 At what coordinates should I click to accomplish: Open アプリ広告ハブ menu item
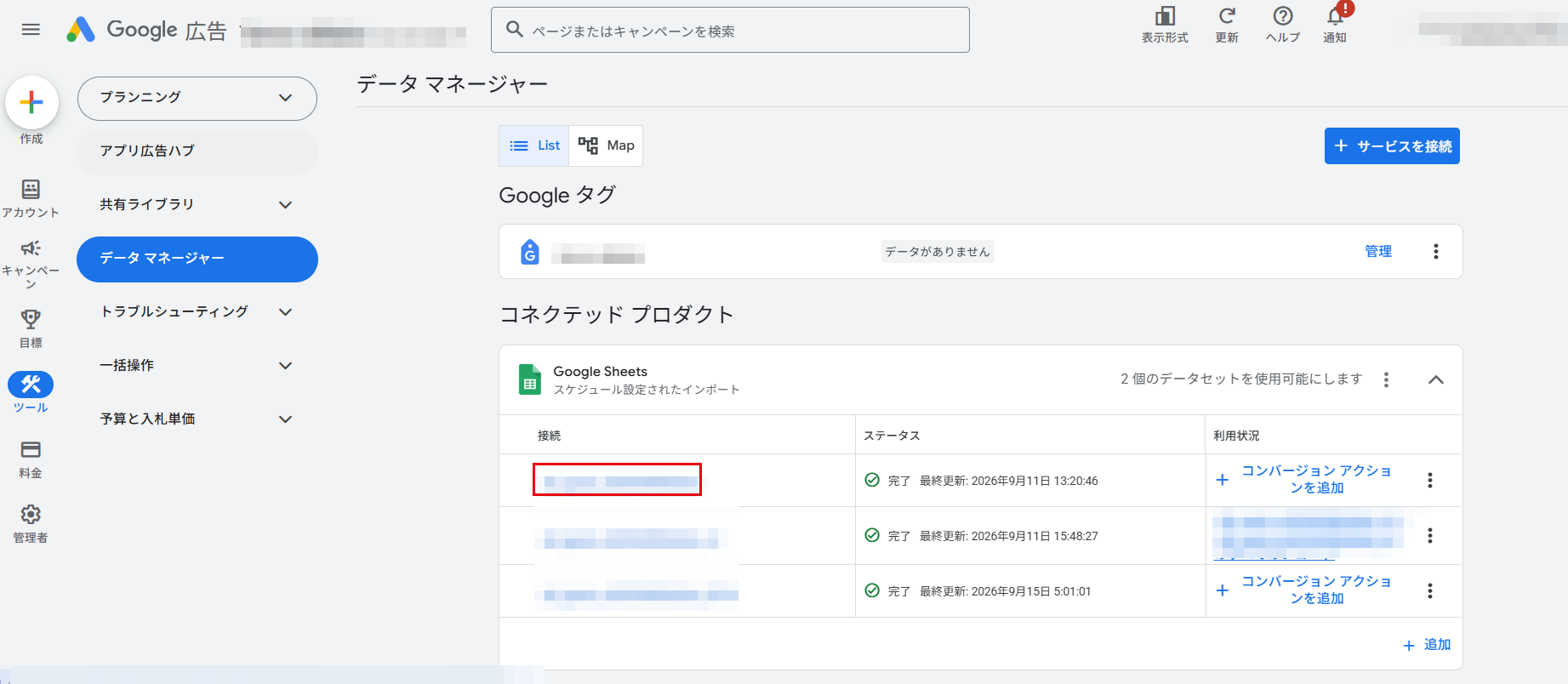[x=197, y=151]
